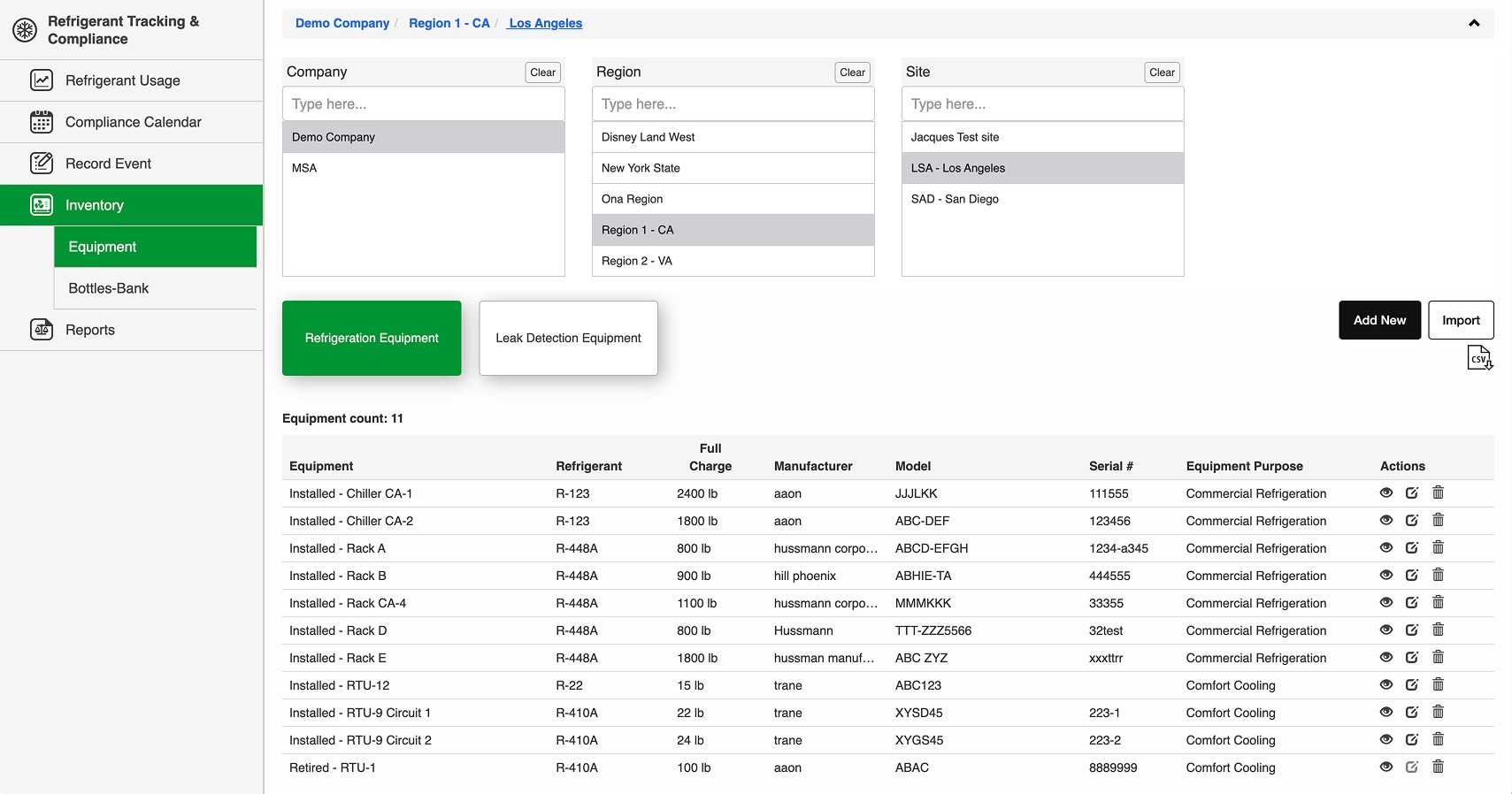1512x794 pixels.
Task: Select MSA in Company list
Action: (424, 168)
